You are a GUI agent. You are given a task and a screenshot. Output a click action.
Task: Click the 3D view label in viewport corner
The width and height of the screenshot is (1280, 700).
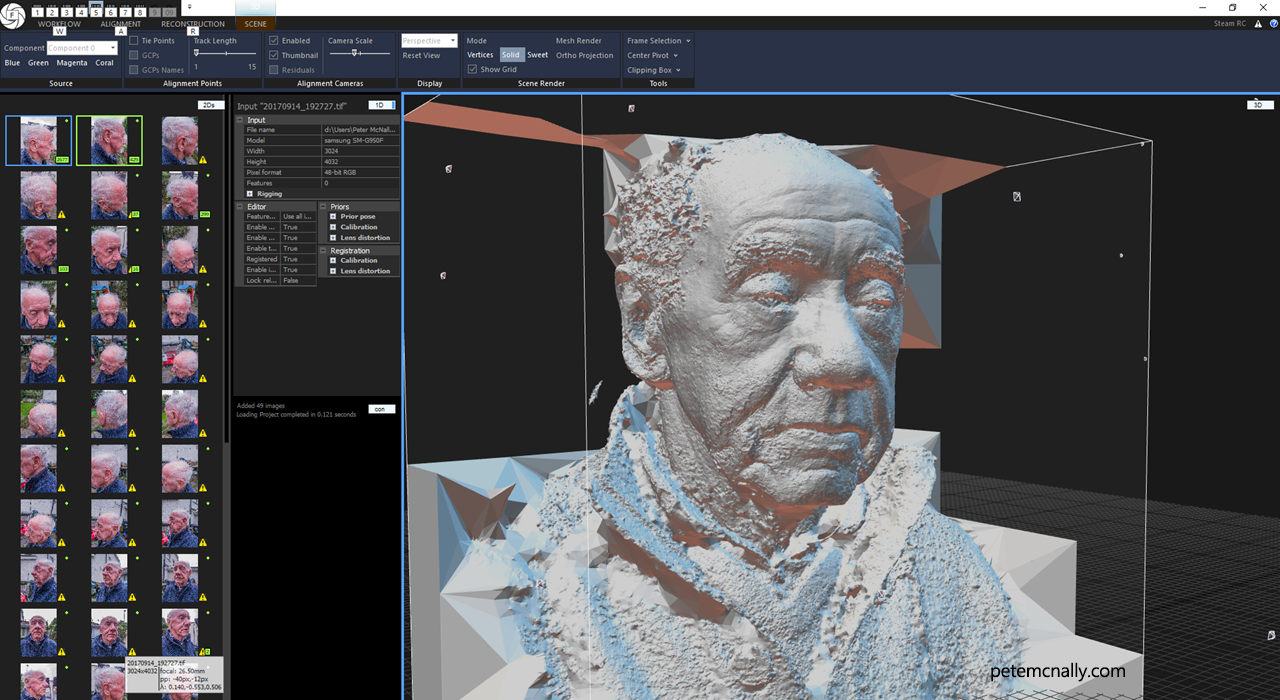tap(1258, 104)
